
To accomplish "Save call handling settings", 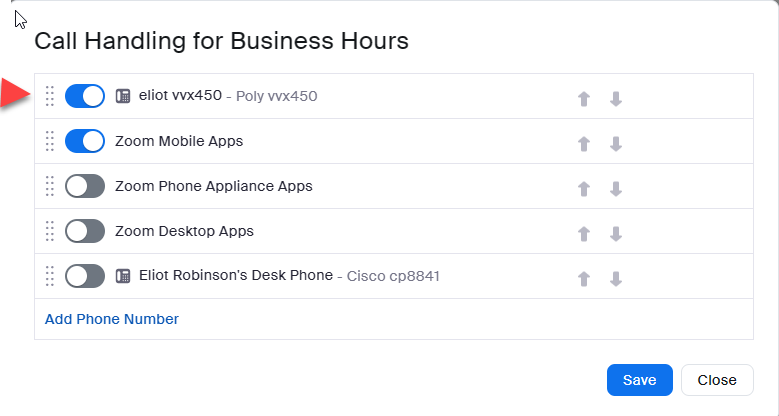I will (x=639, y=380).
